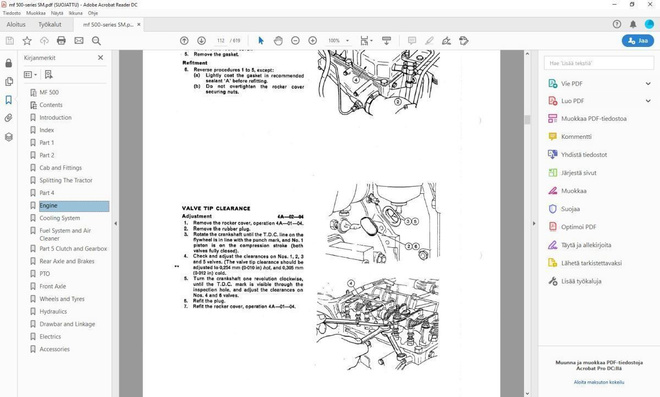Image resolution: width=660 pixels, height=397 pixels.
Task: Open Järjestä sivut tool
Action: [x=578, y=173]
